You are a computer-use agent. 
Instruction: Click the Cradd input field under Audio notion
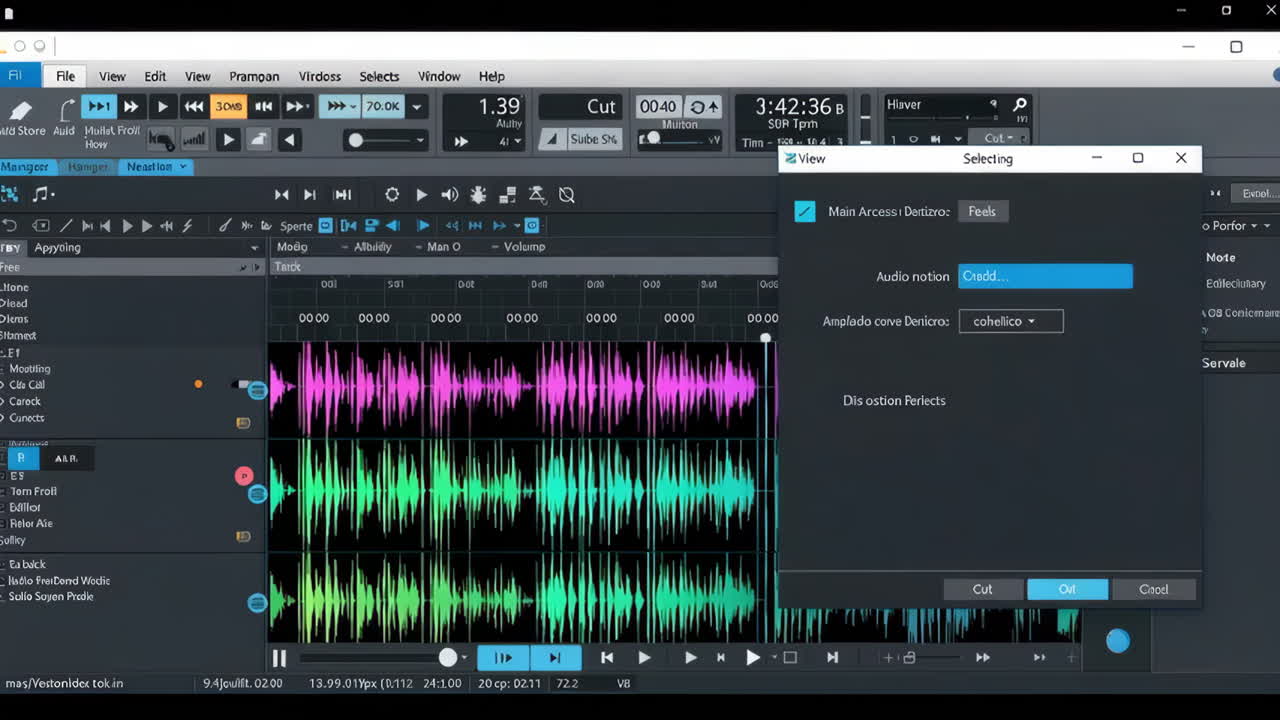[1045, 276]
